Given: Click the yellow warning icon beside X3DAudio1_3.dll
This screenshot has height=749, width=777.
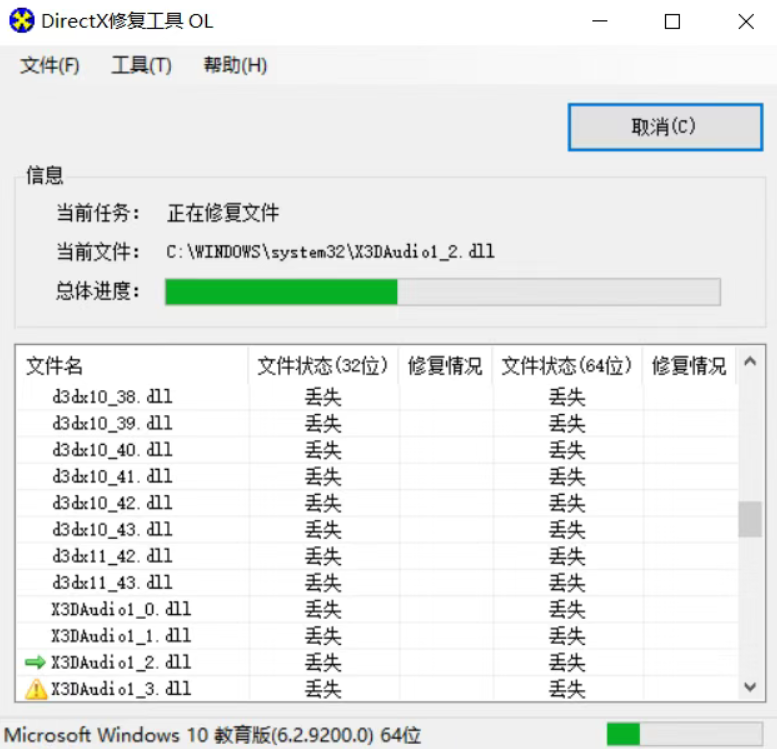Looking at the screenshot, I should [36, 689].
